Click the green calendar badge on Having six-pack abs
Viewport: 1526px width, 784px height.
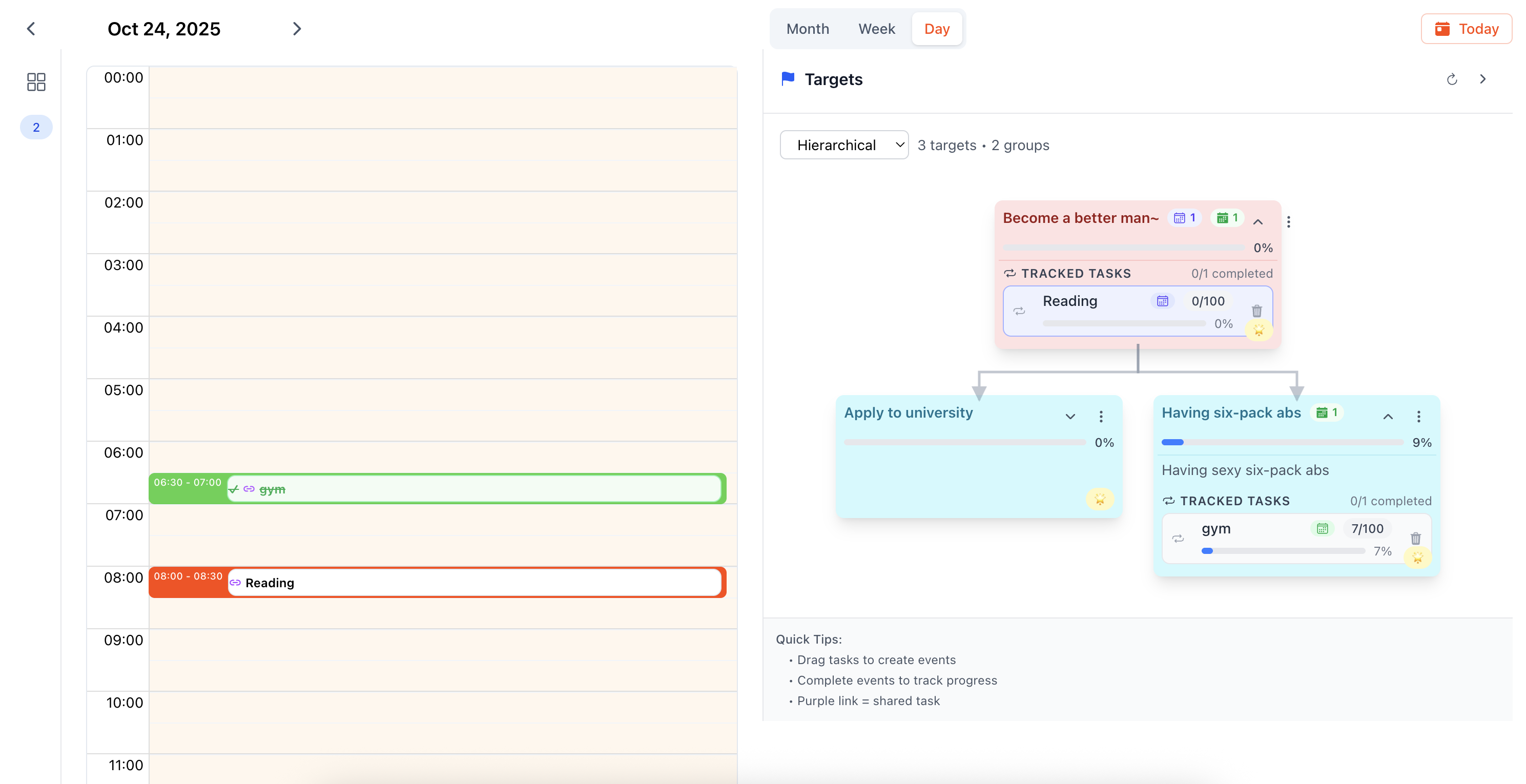coord(1327,412)
